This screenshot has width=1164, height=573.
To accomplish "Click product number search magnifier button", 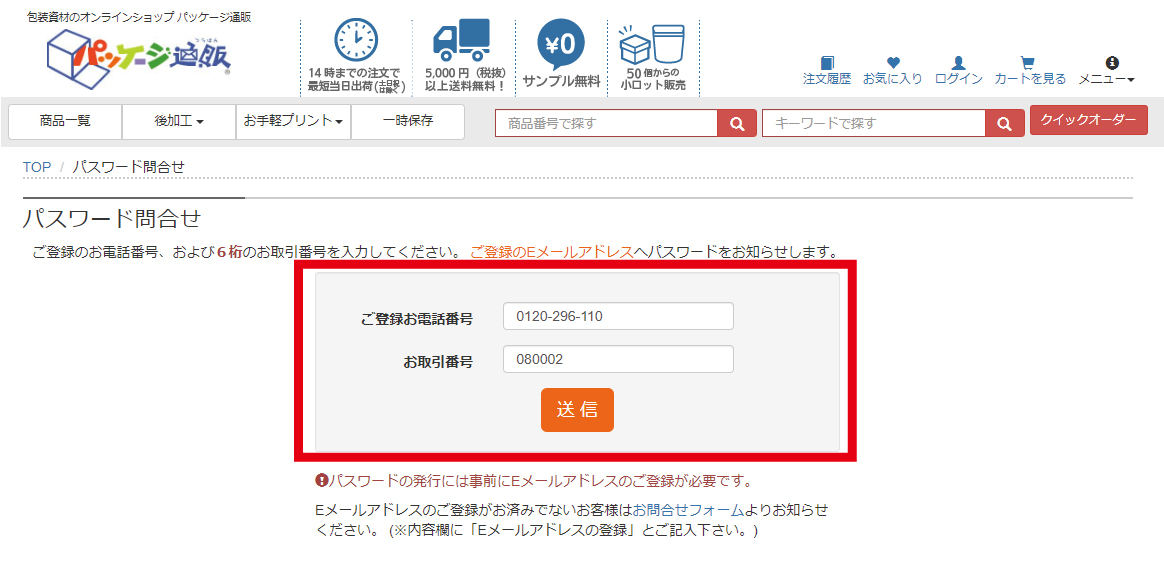I will (737, 123).
